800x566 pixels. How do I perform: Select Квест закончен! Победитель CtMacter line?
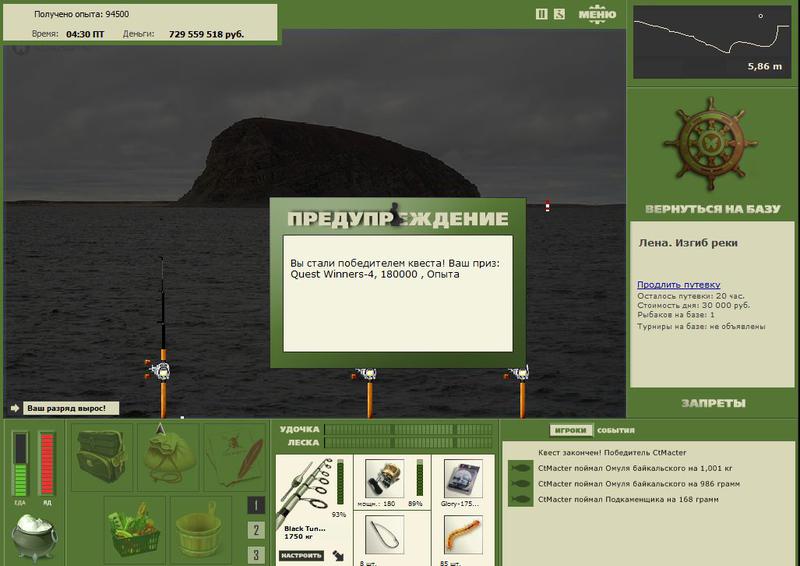(612, 453)
